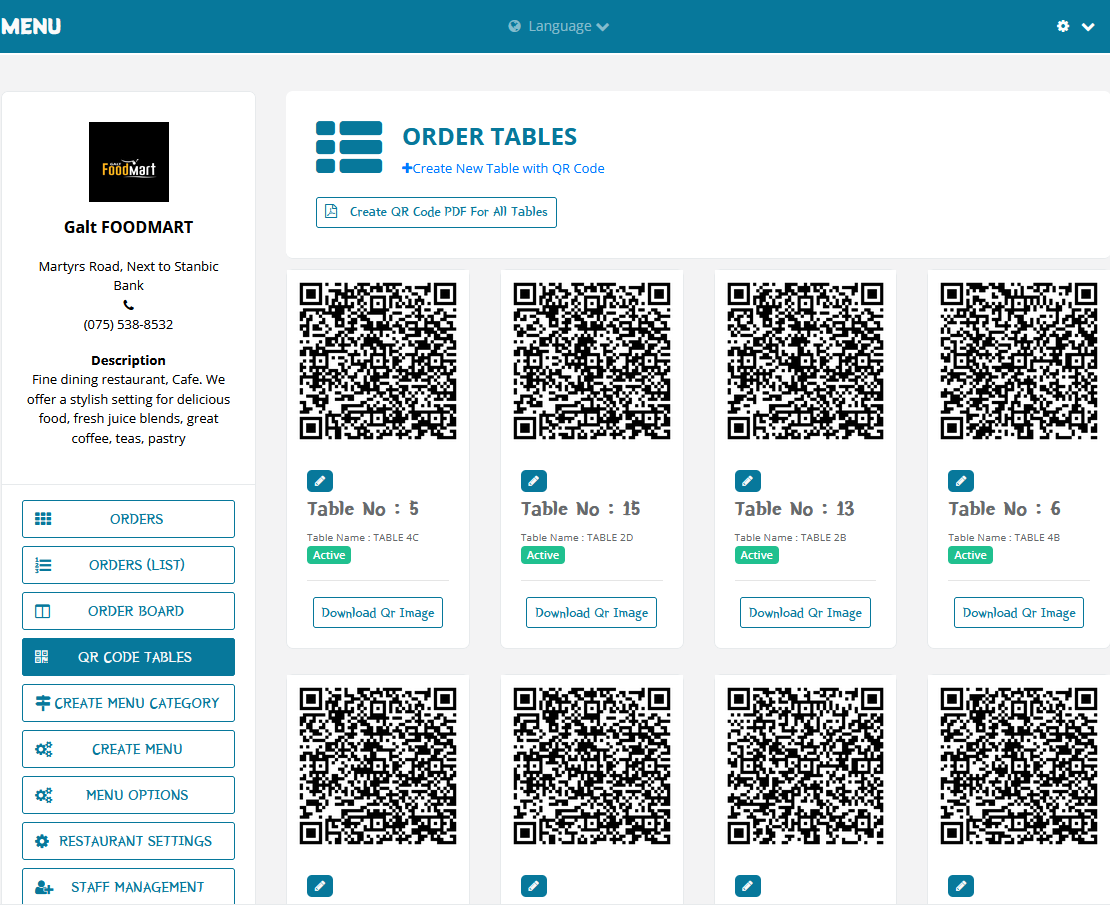The image size is (1118, 906).
Task: Click the add-user icon on Staff Management
Action: tap(43, 887)
